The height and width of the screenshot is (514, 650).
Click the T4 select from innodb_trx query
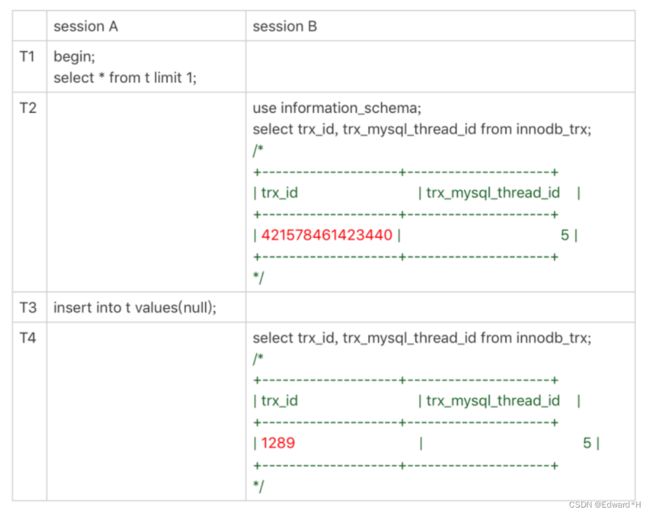tap(422, 338)
